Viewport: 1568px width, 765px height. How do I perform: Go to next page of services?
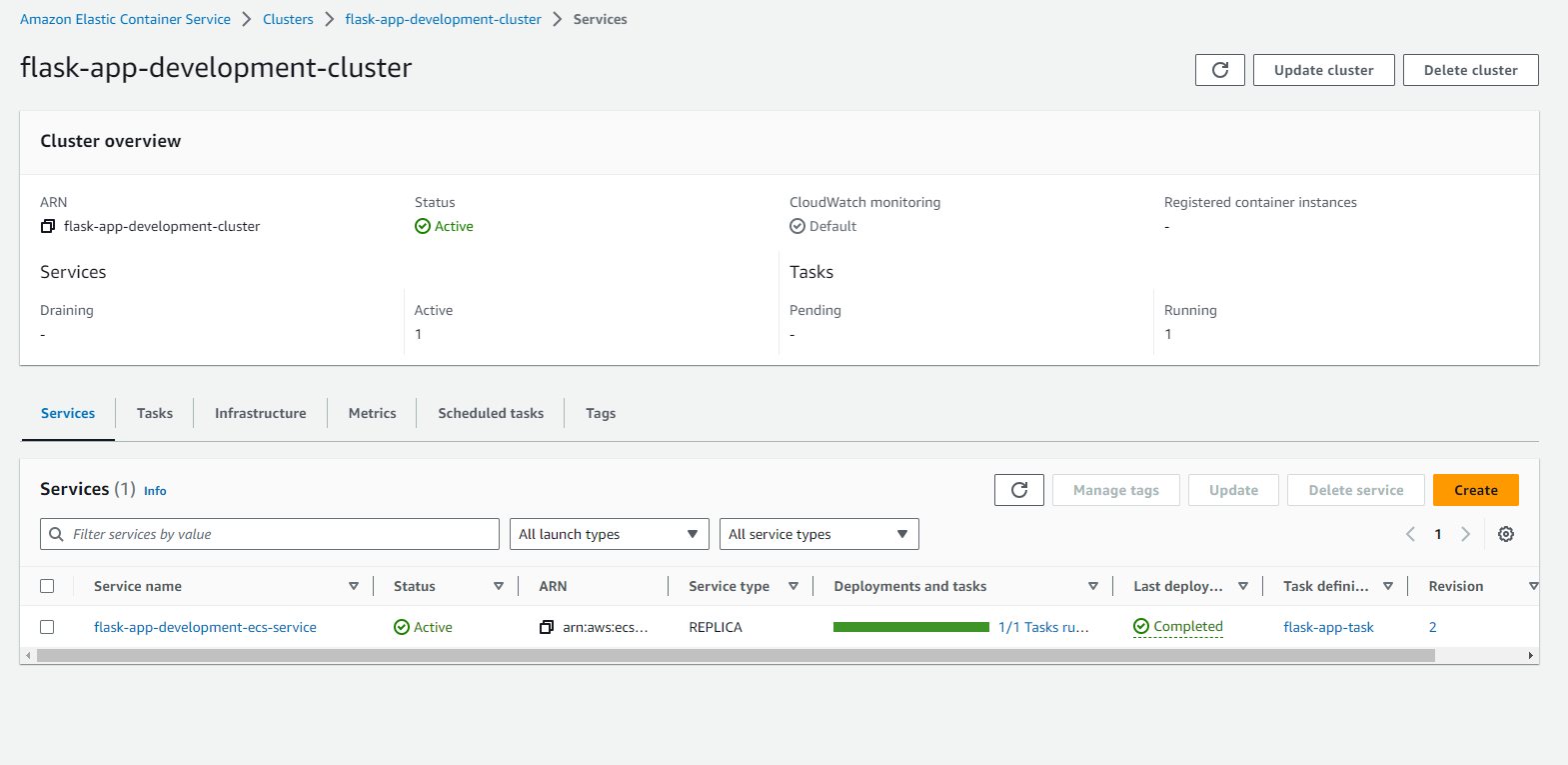[x=1466, y=534]
